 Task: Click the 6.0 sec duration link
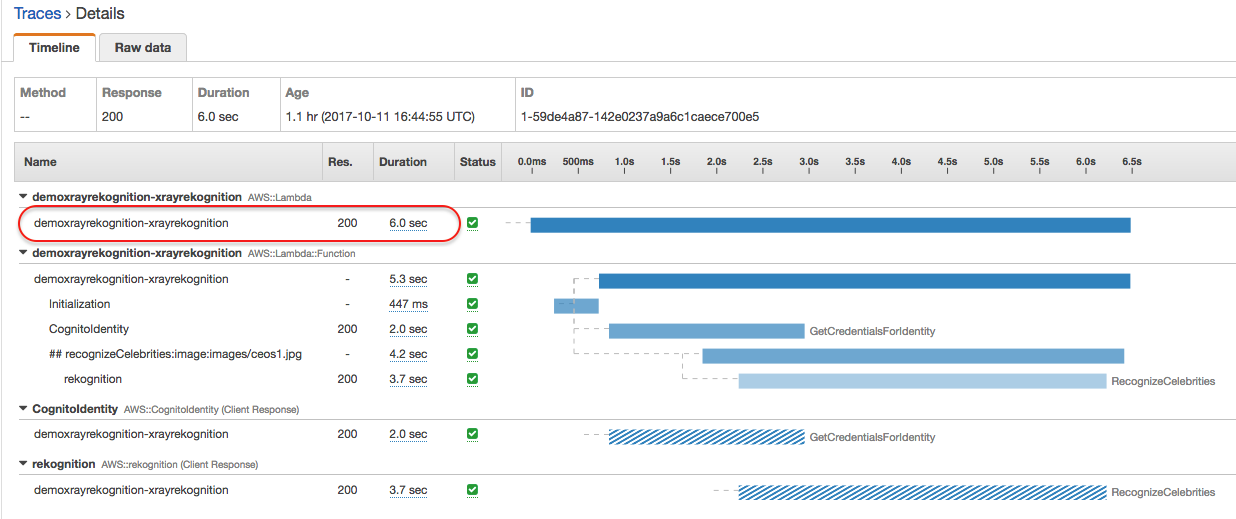coord(408,223)
